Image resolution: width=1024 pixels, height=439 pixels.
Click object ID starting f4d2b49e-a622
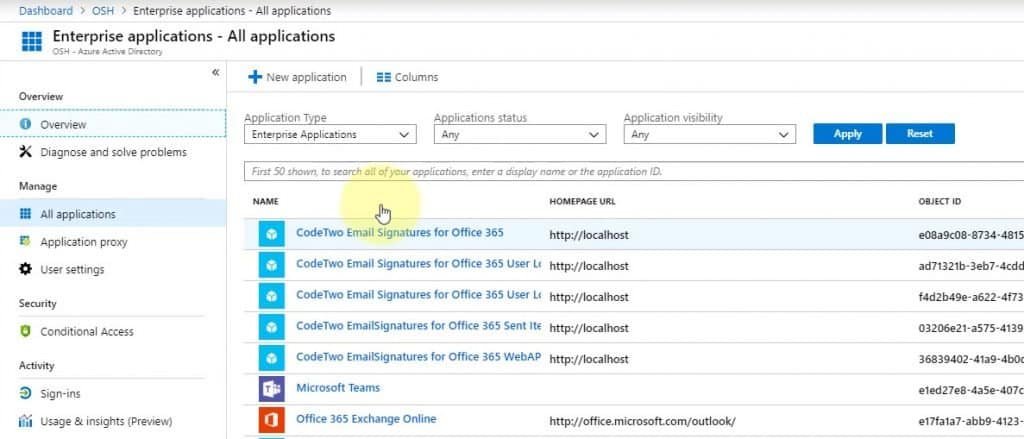(970, 297)
